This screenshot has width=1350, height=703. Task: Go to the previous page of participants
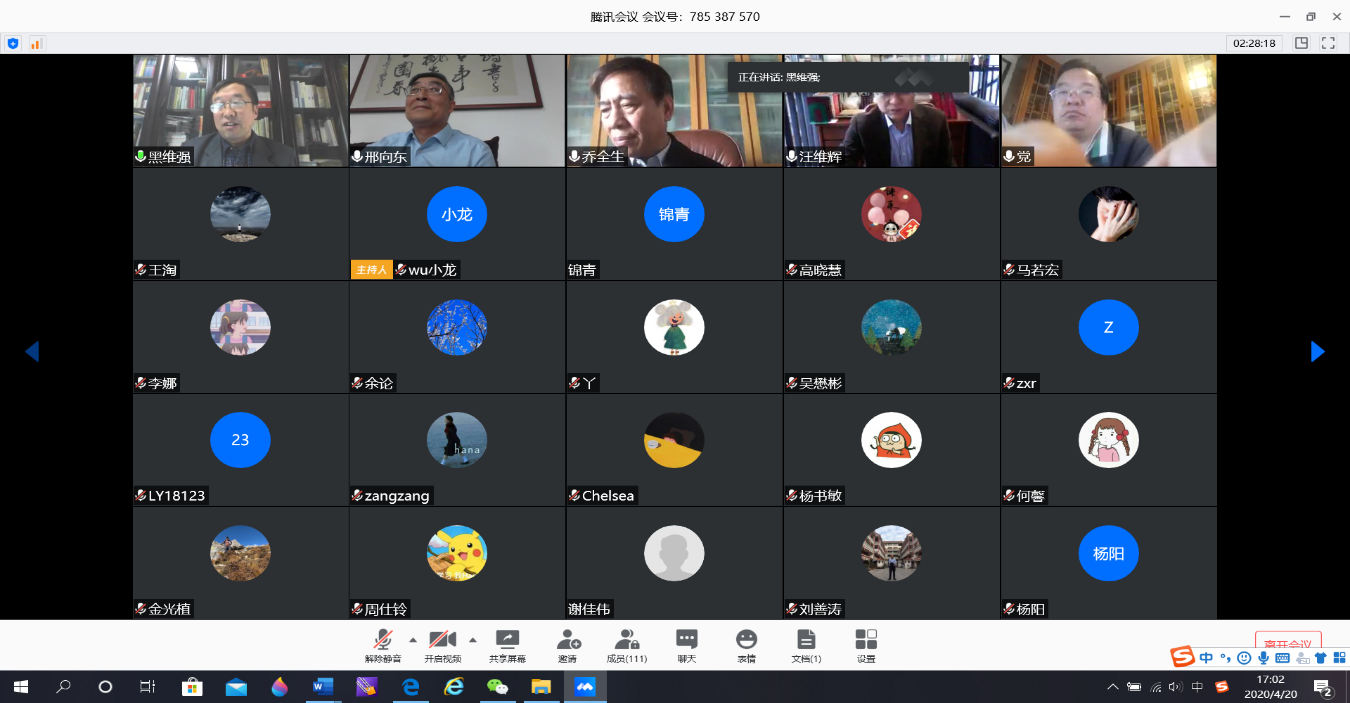[x=32, y=351]
